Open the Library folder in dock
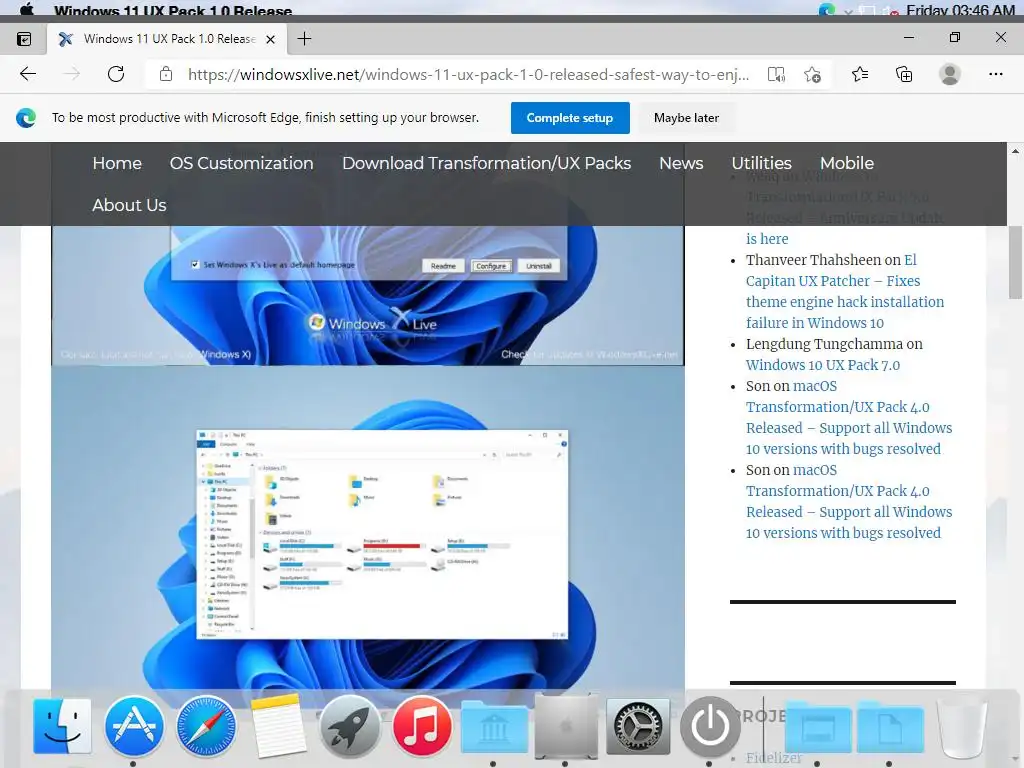1024x768 pixels. [494, 726]
